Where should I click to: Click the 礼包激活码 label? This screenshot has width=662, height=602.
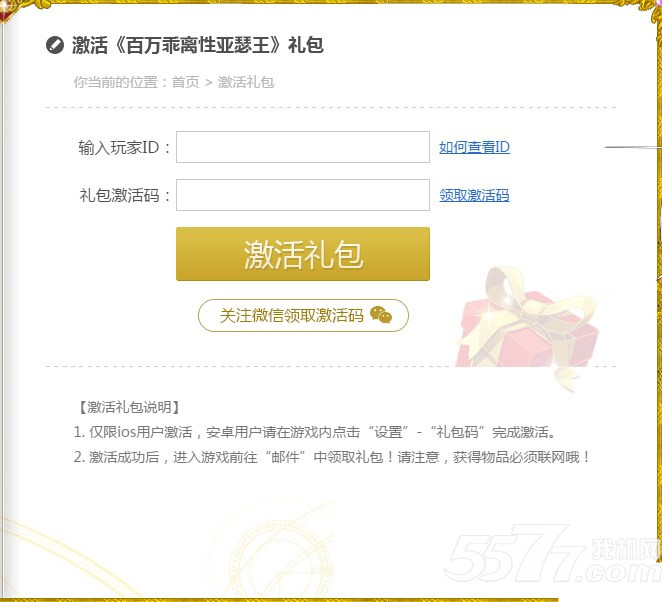125,195
